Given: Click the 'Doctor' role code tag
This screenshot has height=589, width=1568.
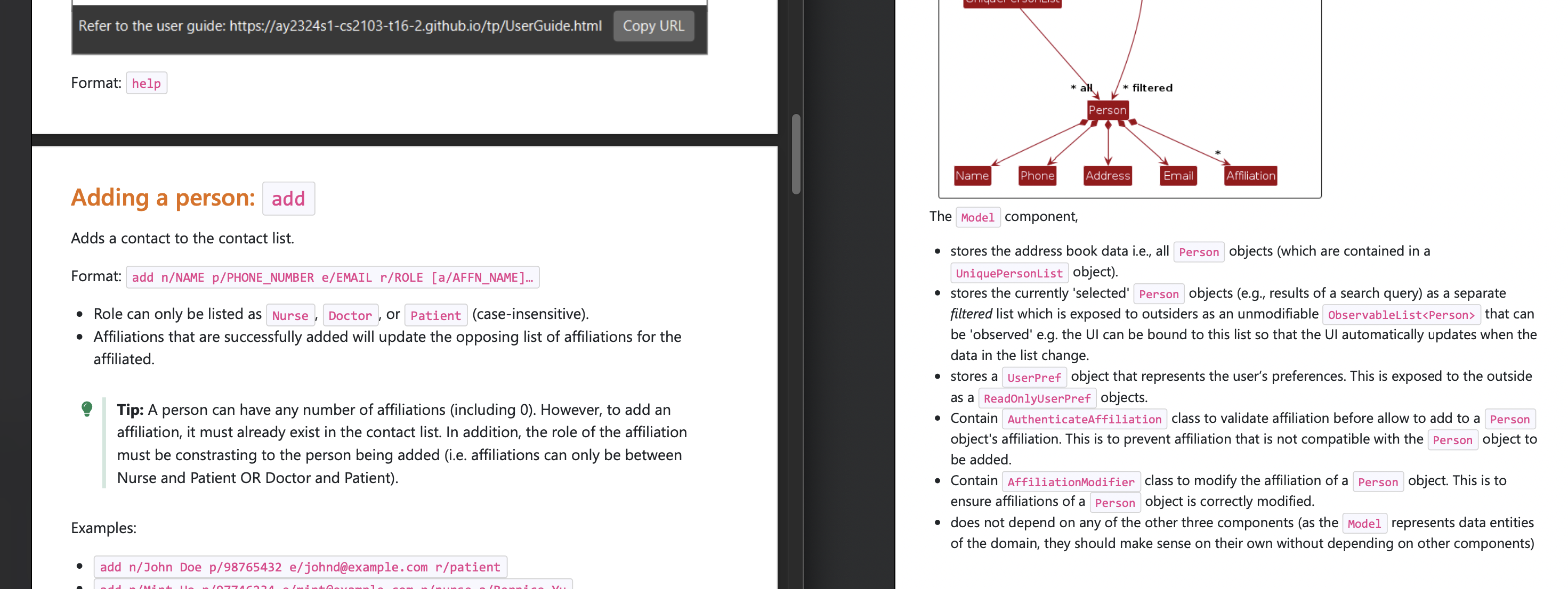Looking at the screenshot, I should click(350, 315).
